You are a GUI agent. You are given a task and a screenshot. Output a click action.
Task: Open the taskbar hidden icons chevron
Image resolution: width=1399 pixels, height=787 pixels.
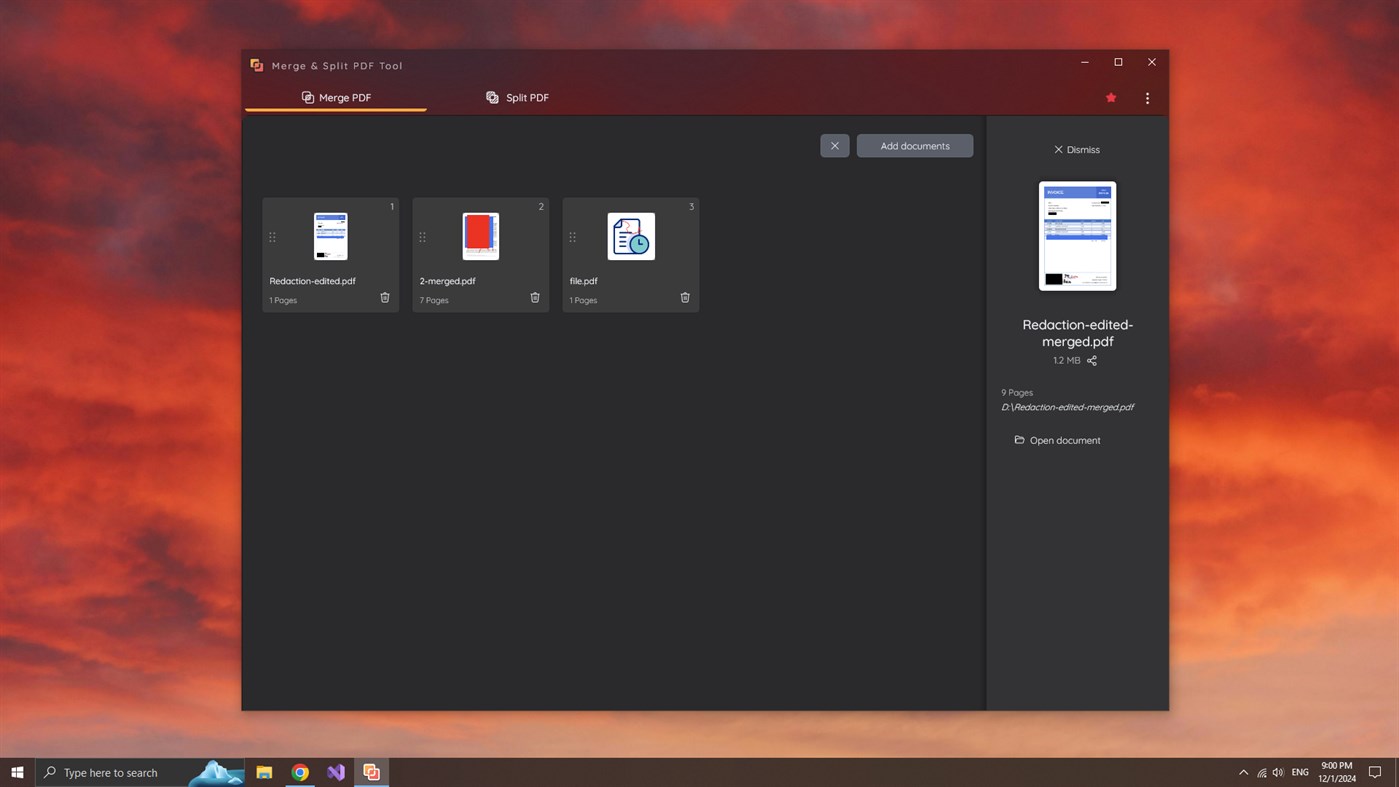pyautogui.click(x=1243, y=772)
